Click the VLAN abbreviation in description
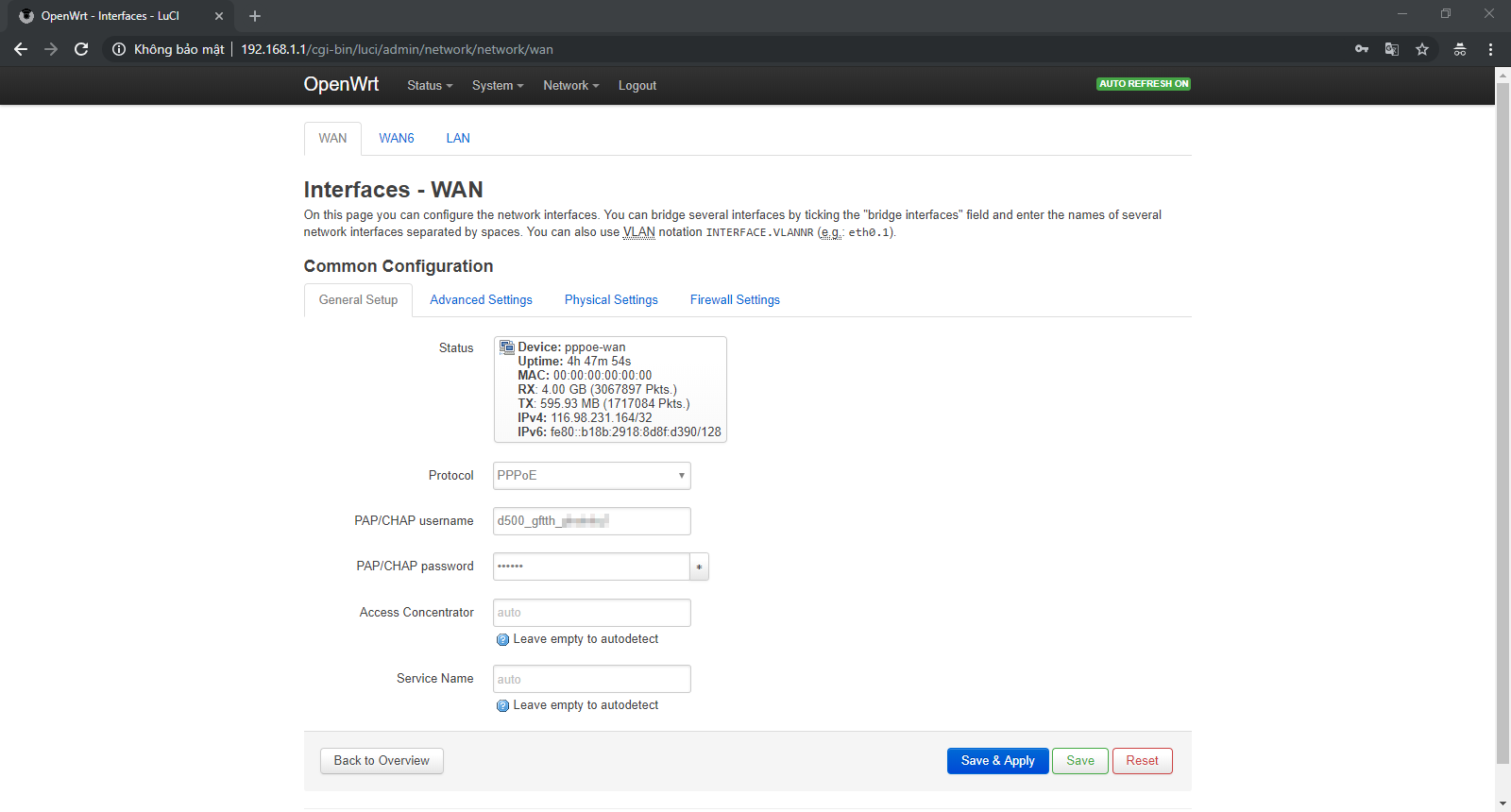Screen dimensions: 1511x812 tap(638, 232)
